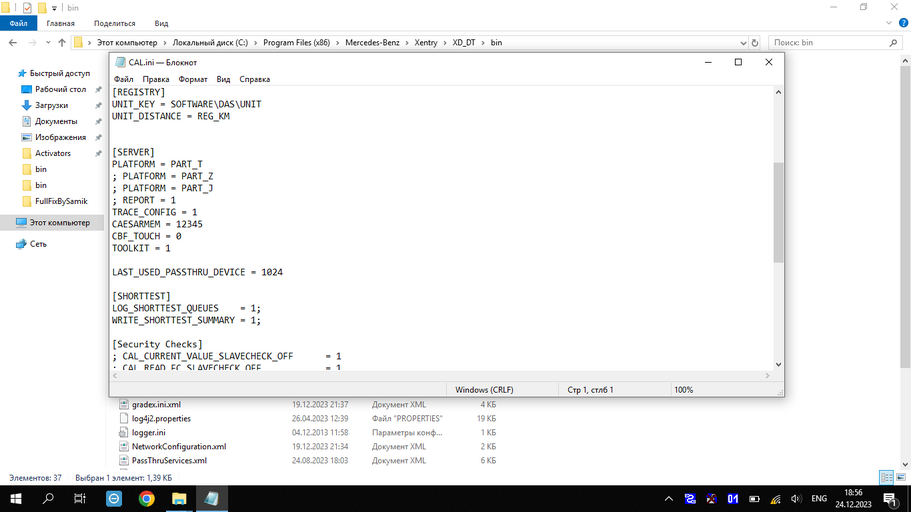Refresh the bin folder view

(755, 43)
